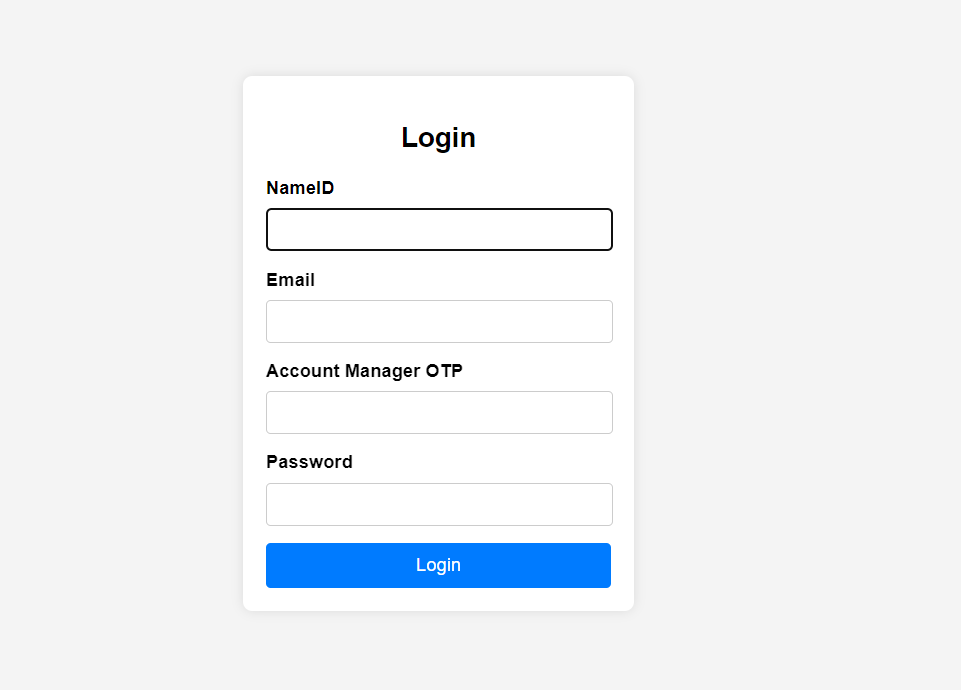Click the bold Login title above NameID
Screen dimensions: 961x690
(438, 138)
